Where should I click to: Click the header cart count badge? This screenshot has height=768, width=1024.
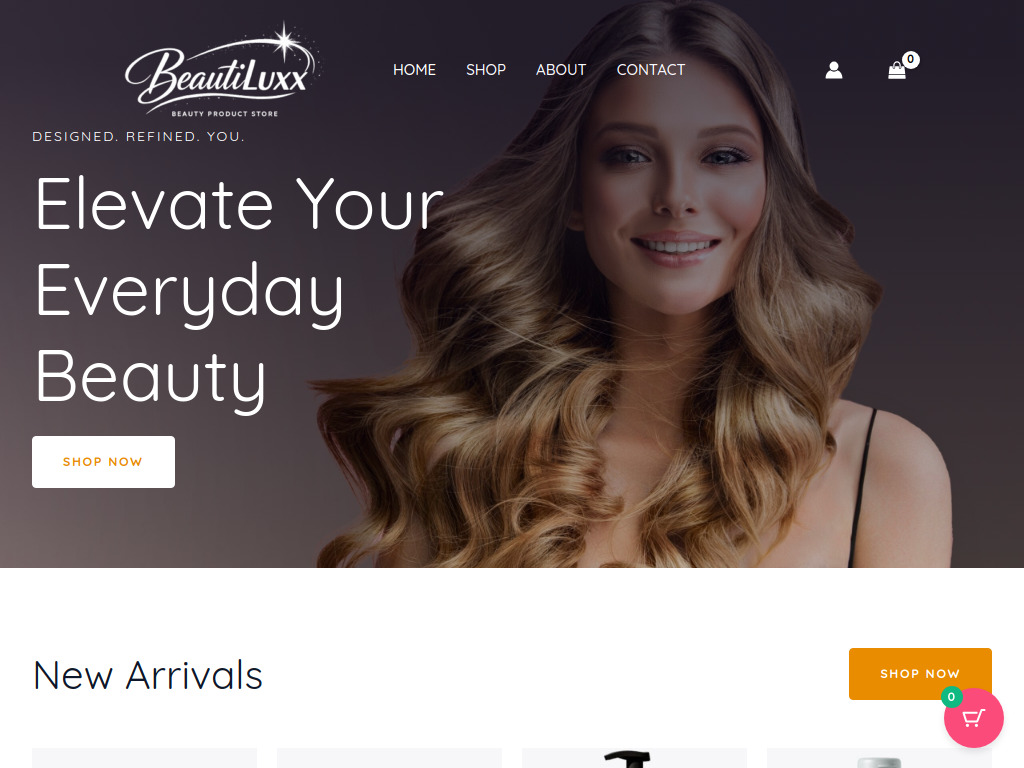[910, 59]
